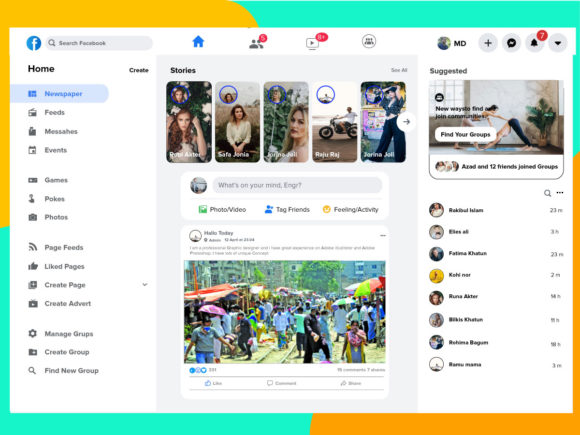Screen dimensions: 580x435
Task: Select Create Page in the sidebar
Action: pos(57,285)
